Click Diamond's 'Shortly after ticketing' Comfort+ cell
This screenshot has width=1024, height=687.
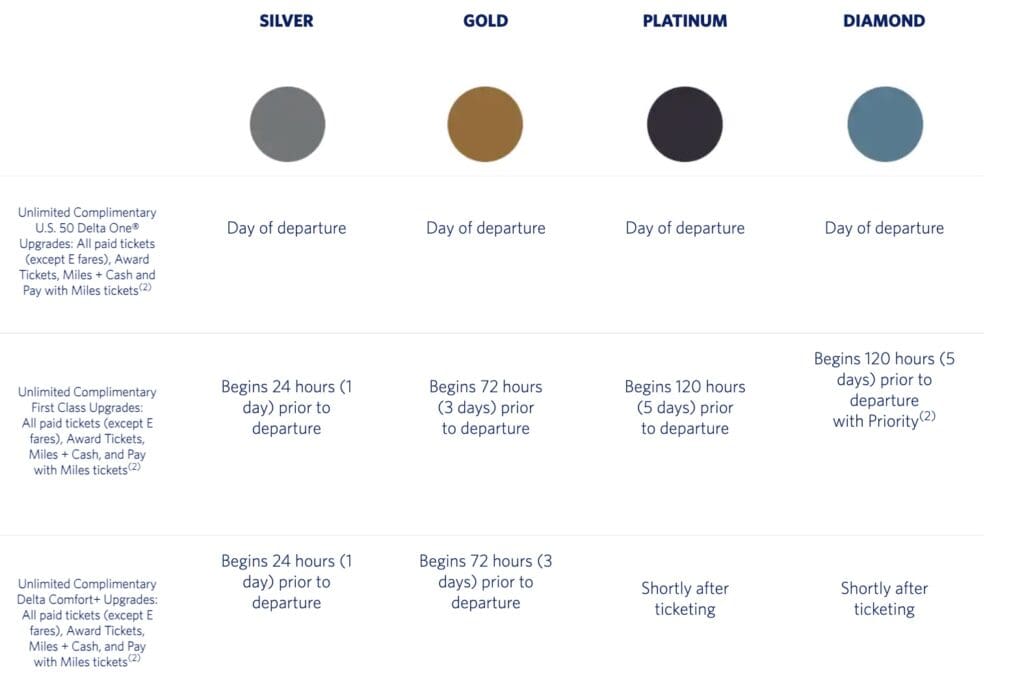point(884,598)
